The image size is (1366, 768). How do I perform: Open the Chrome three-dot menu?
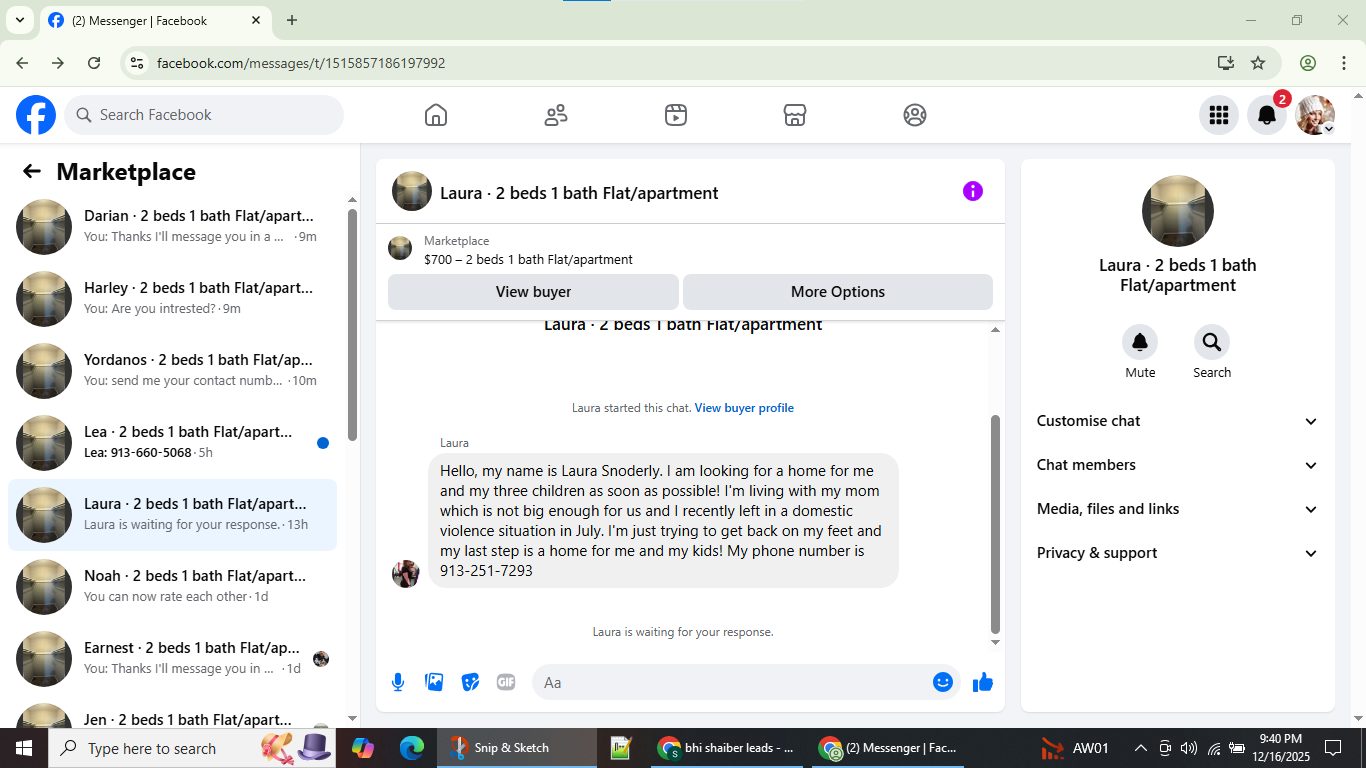pos(1343,63)
